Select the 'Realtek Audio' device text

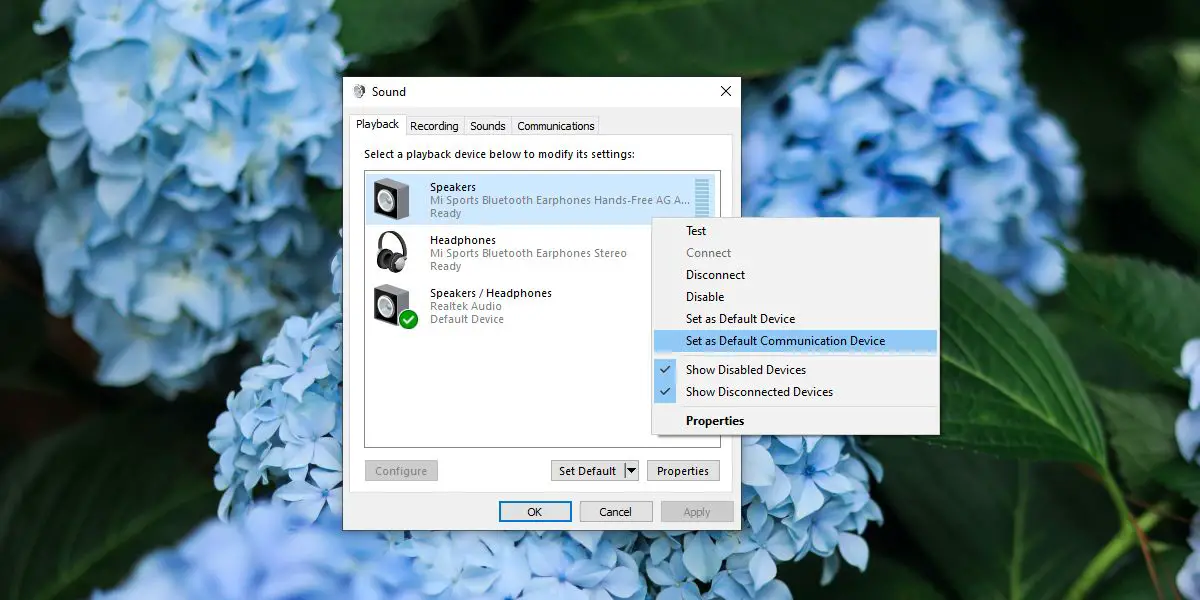466,306
